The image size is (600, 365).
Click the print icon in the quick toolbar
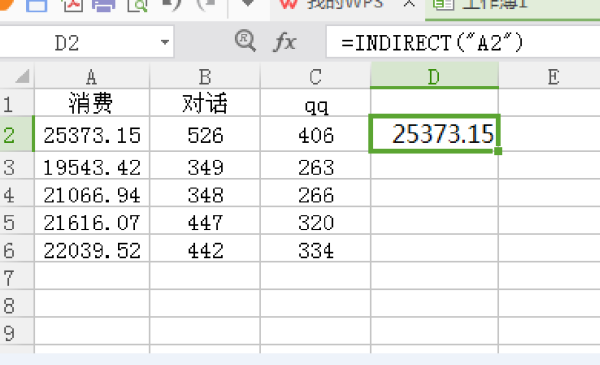(104, 5)
